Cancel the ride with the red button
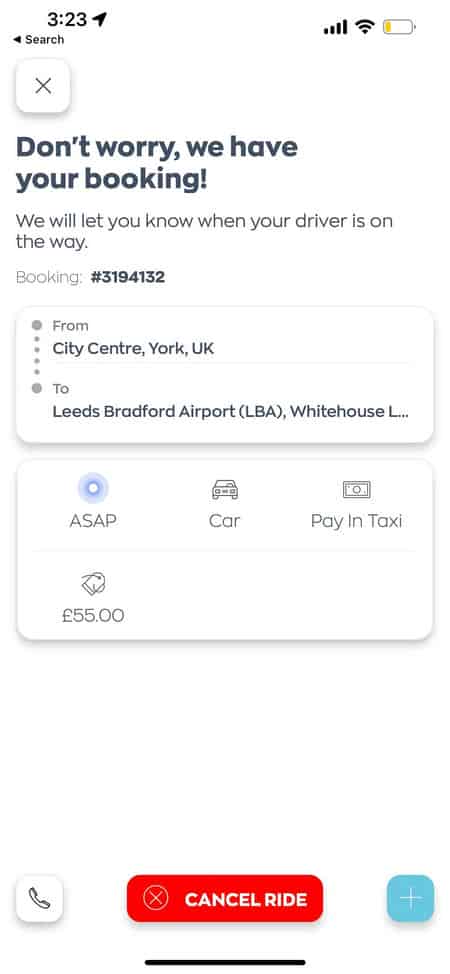The image size is (450, 974). 225,898
